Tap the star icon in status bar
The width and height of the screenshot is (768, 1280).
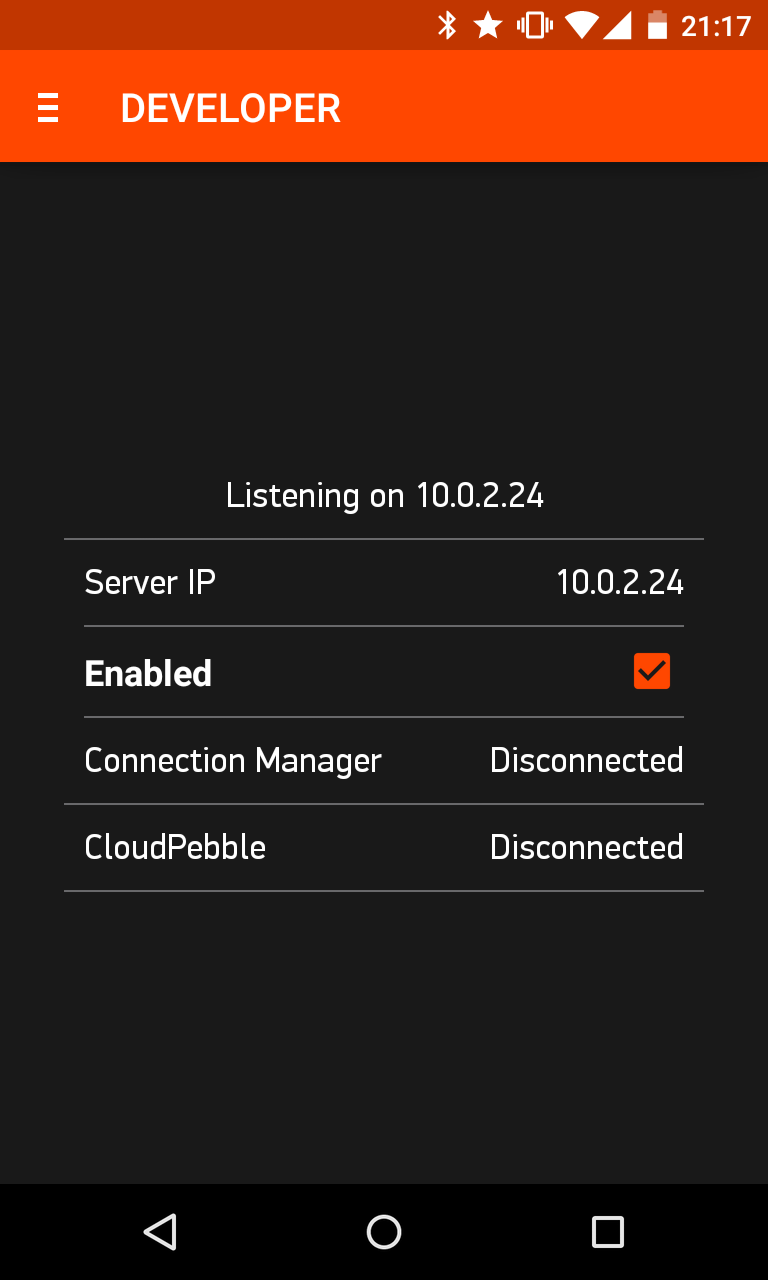pyautogui.click(x=488, y=25)
